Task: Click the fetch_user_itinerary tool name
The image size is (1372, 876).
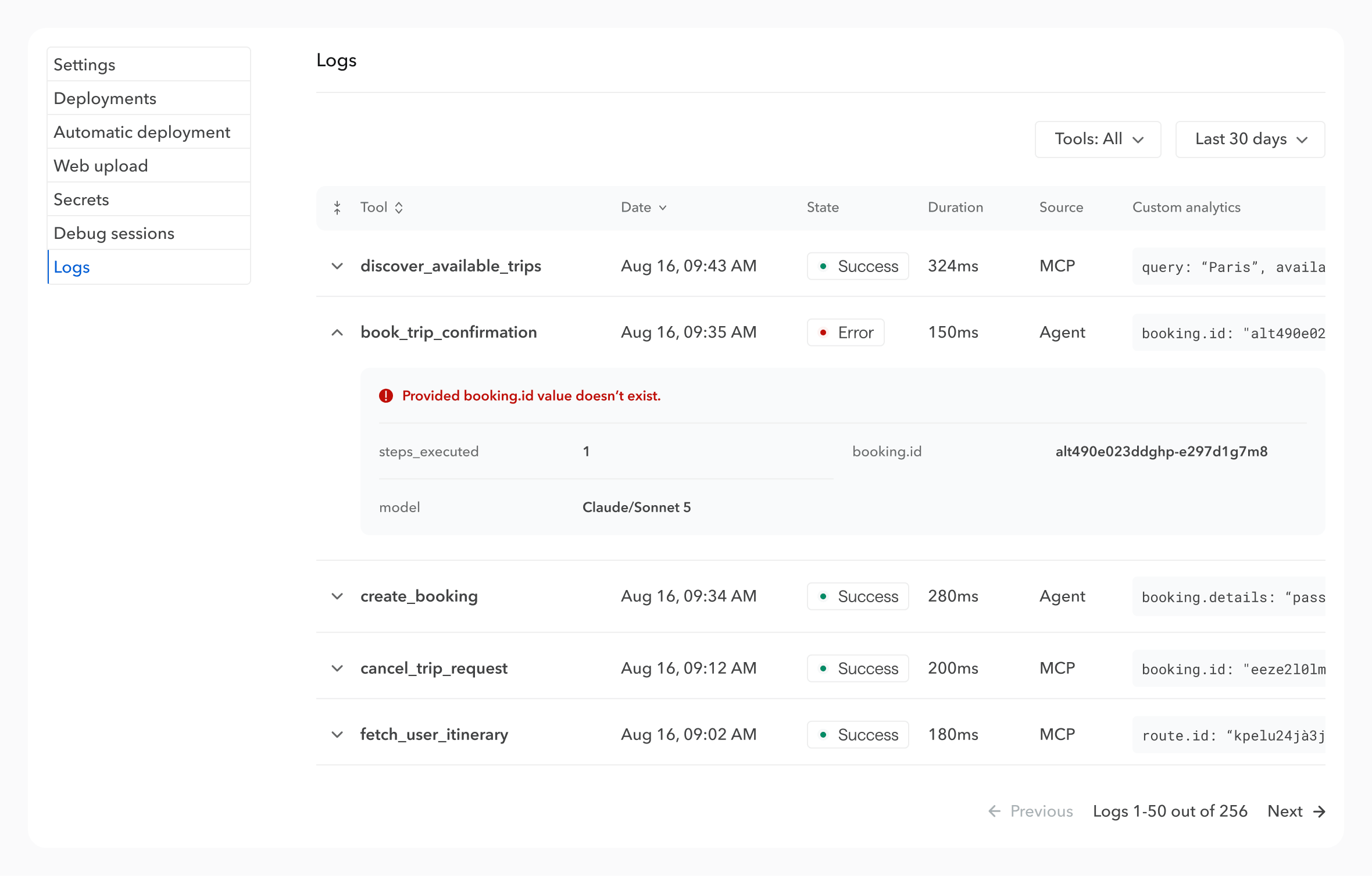Action: (434, 735)
